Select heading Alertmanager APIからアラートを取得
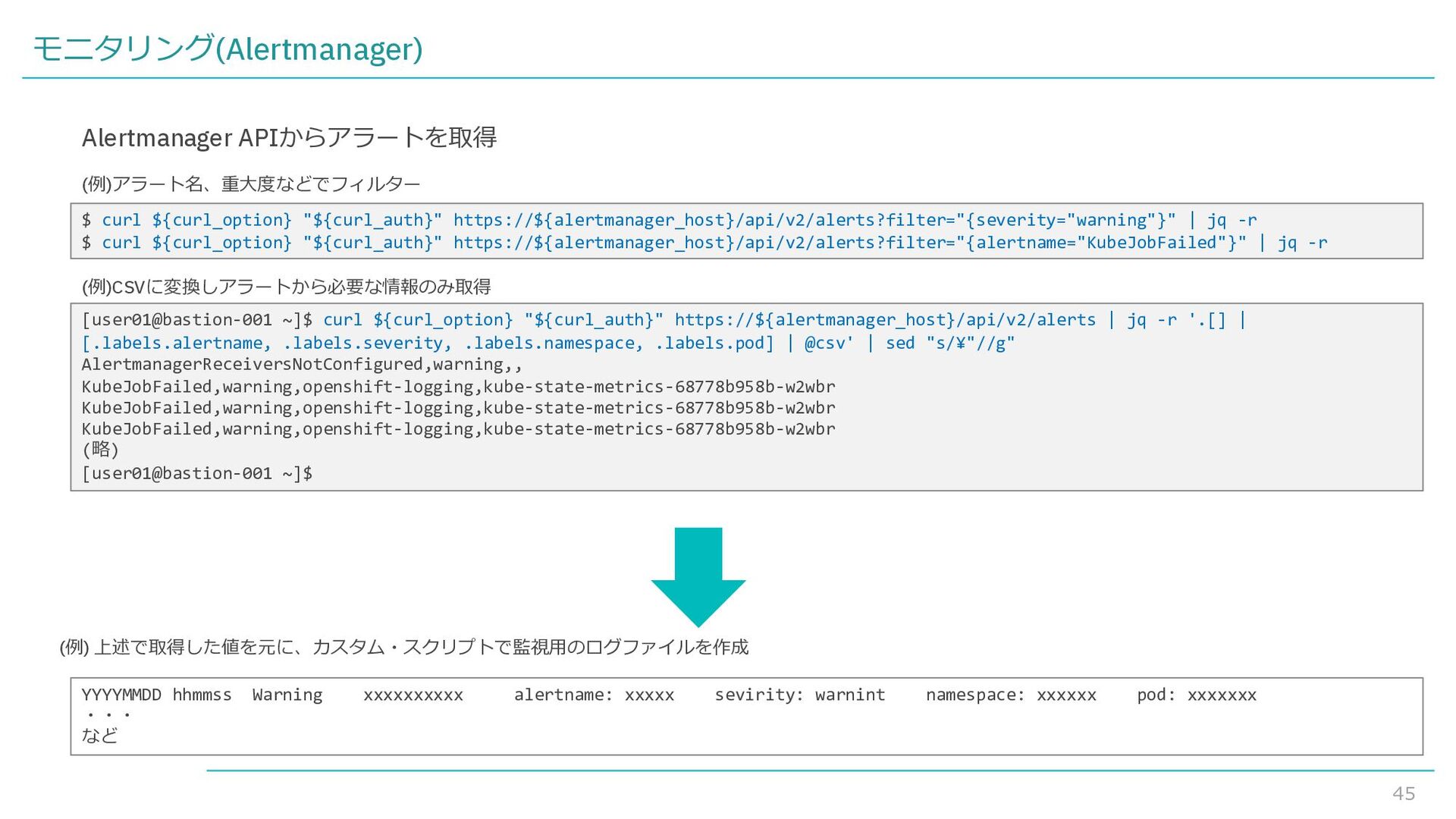The image size is (1456, 819). [289, 138]
